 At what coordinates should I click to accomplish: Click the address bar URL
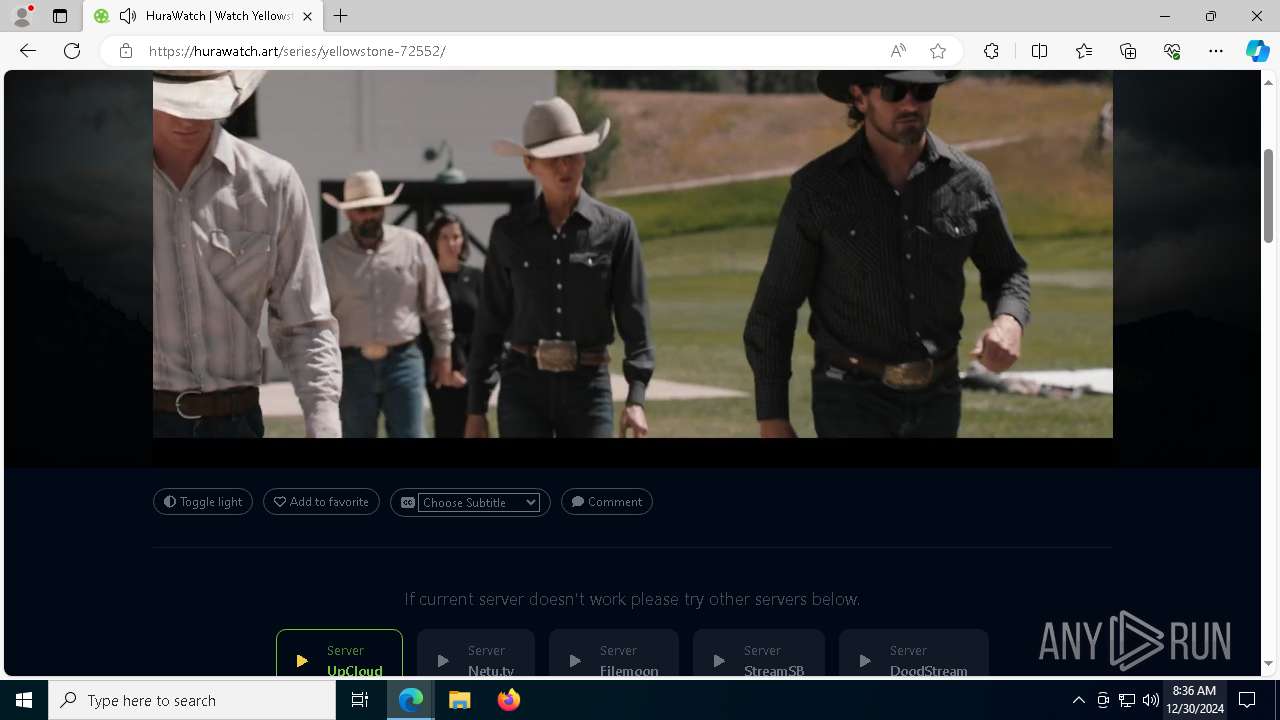(297, 51)
